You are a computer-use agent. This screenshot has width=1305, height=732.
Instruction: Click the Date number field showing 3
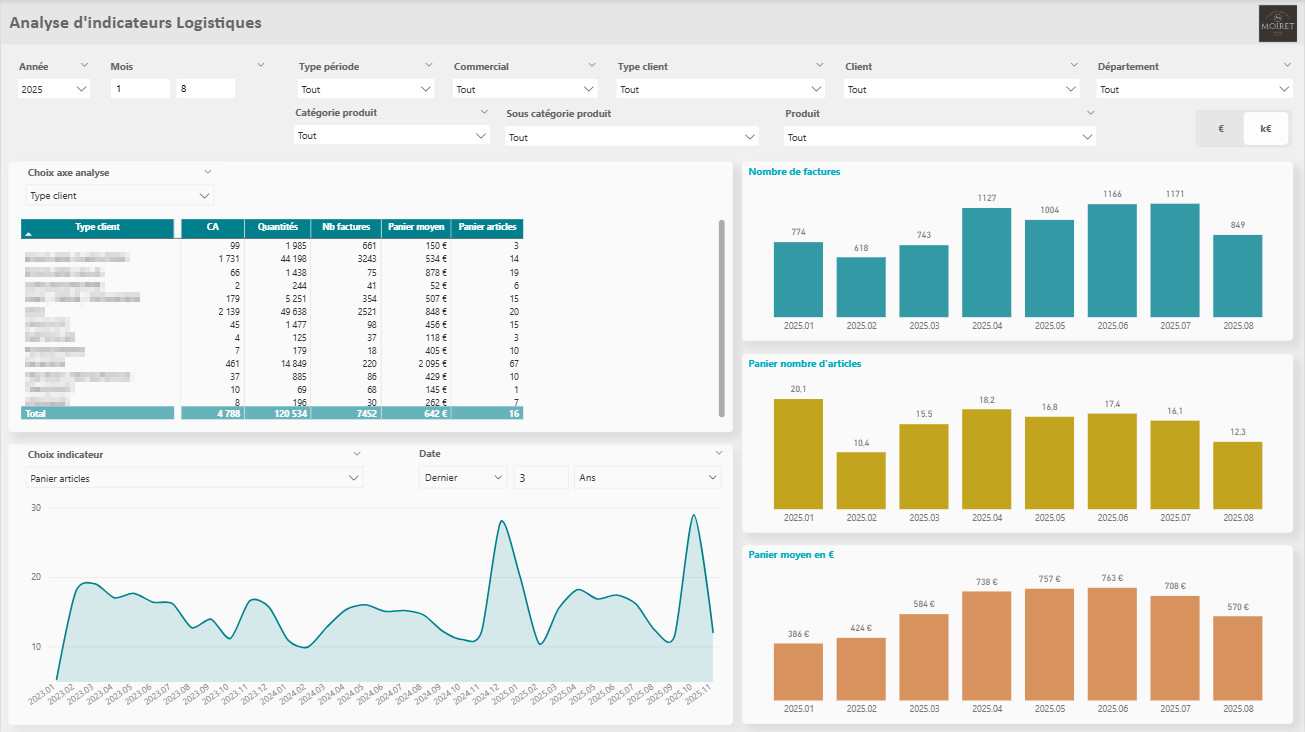(x=540, y=478)
